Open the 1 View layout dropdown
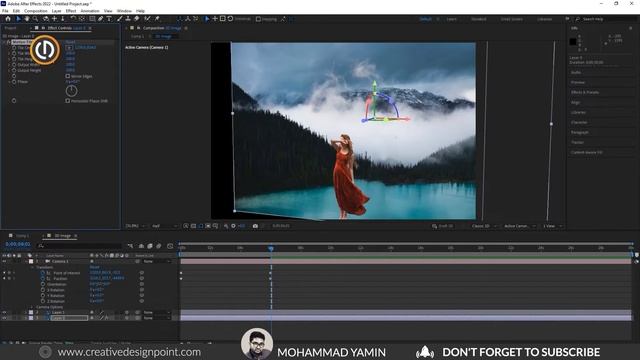 point(553,226)
